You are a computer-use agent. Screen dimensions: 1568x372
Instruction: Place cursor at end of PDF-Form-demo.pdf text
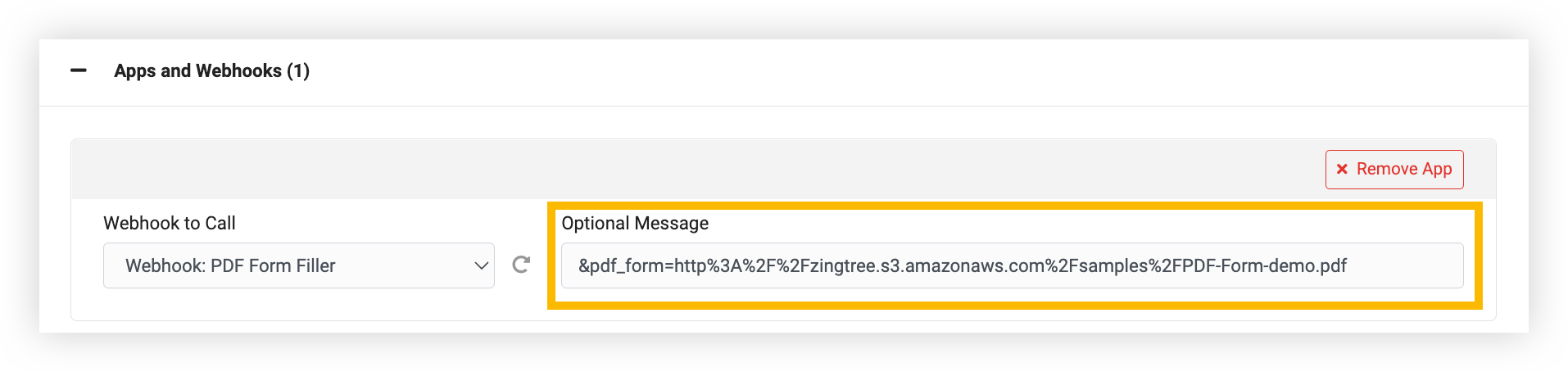[x=1348, y=265]
